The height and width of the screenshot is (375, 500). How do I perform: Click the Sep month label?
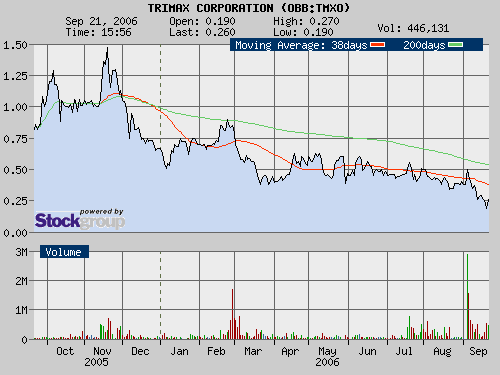pyautogui.click(x=478, y=351)
